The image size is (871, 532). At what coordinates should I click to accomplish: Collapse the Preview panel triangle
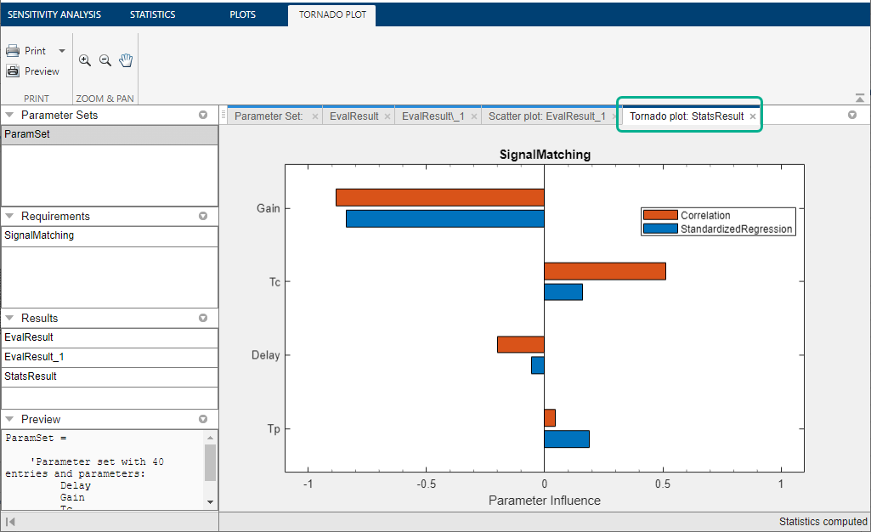pos(9,419)
